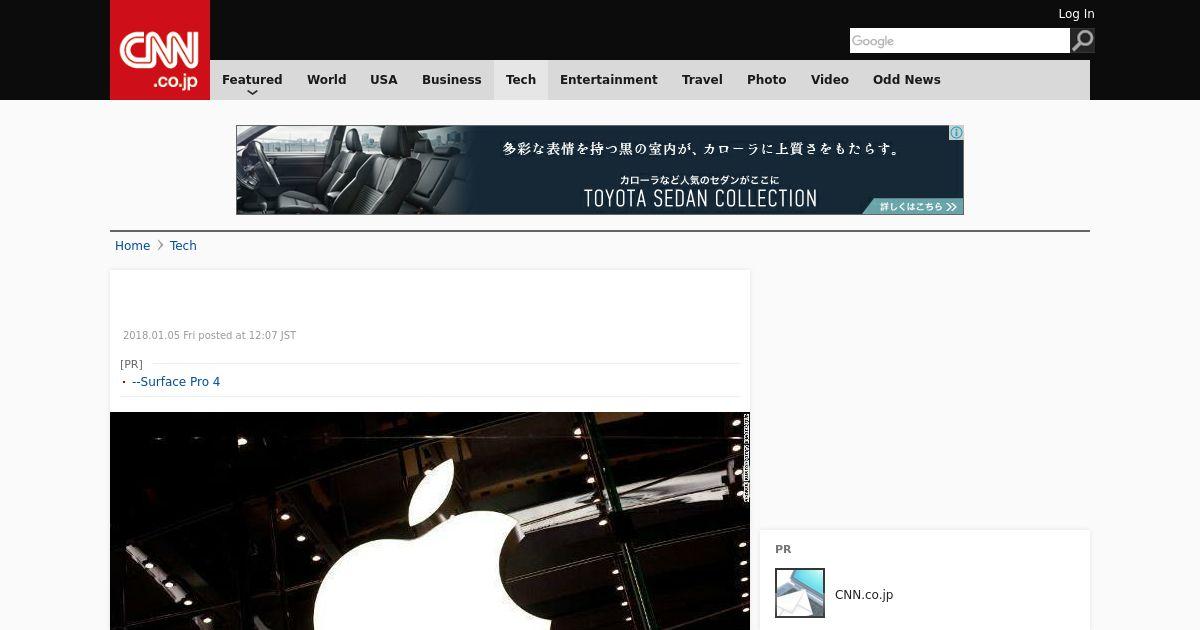Click the search magnifier icon
The width and height of the screenshot is (1200, 630).
pyautogui.click(x=1083, y=40)
